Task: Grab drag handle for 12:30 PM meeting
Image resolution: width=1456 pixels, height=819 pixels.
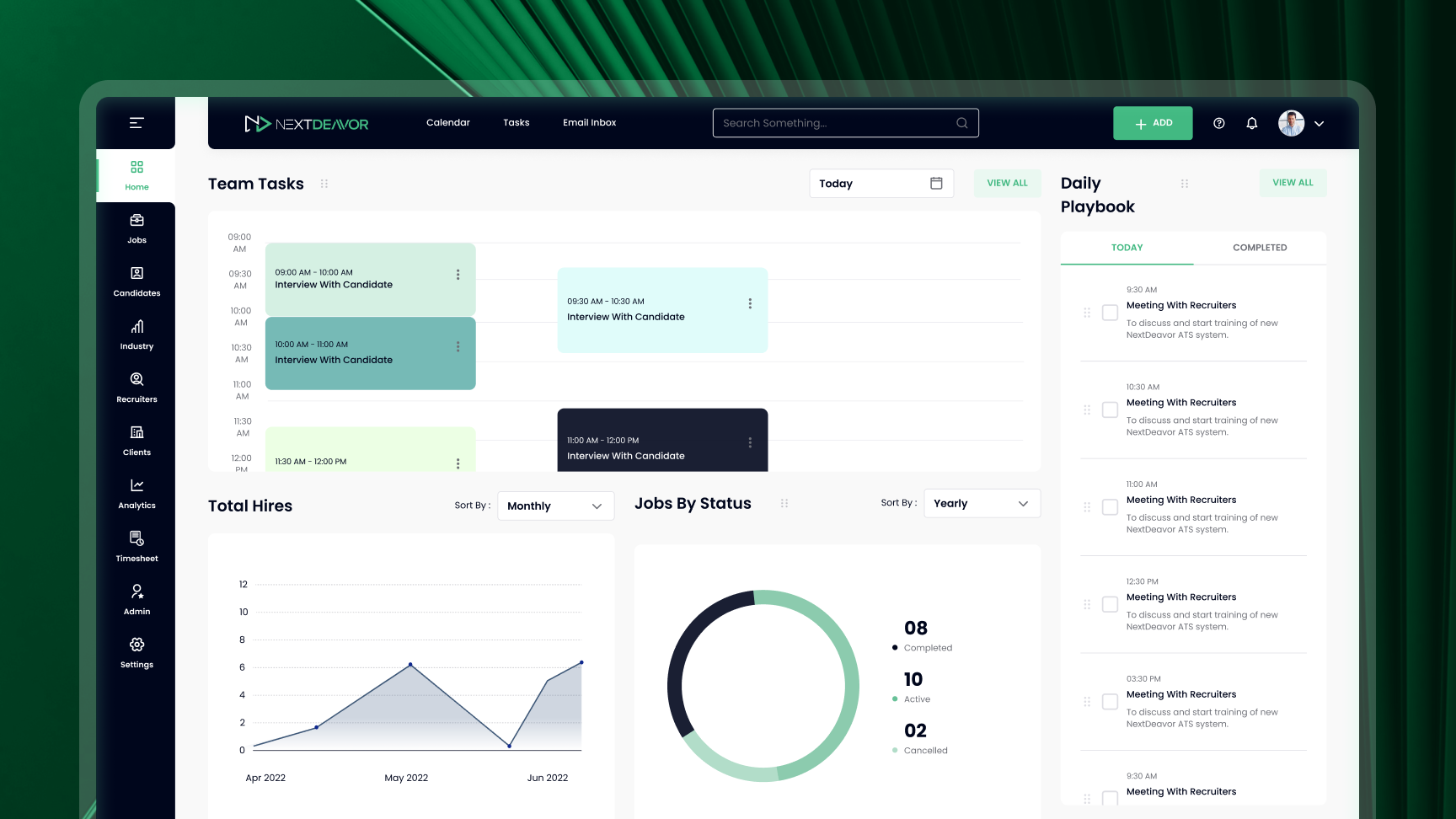Action: point(1087,605)
